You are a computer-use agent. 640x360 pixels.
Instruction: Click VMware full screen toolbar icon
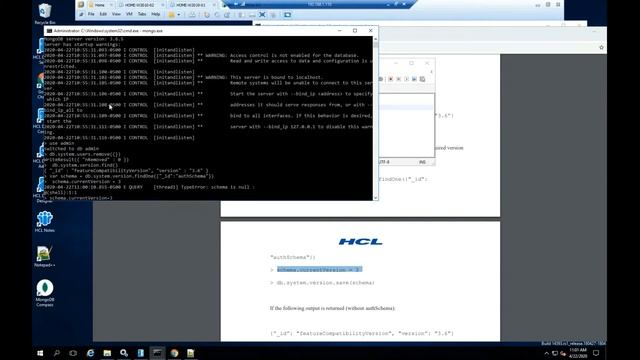coord(262,15)
